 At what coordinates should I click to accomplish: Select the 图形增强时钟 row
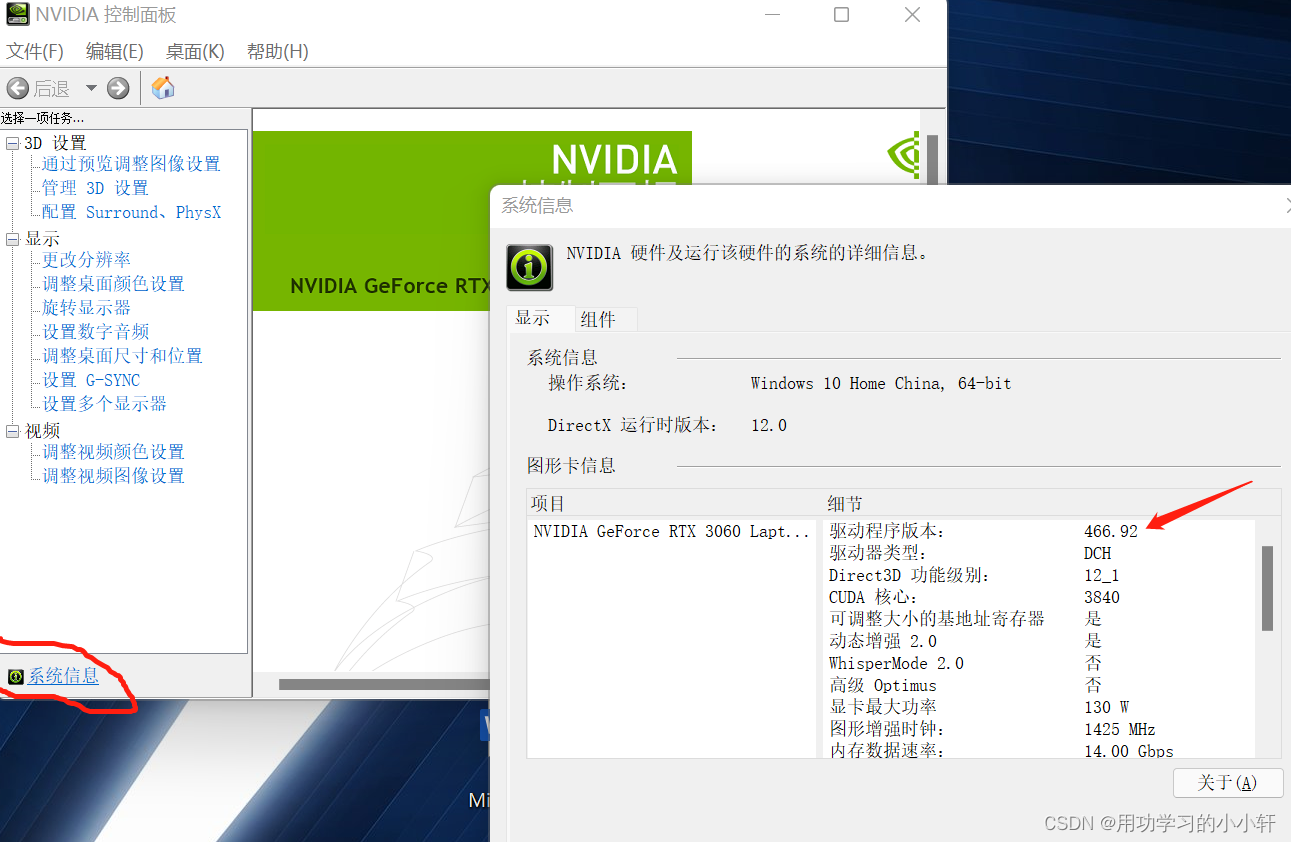[1038, 729]
